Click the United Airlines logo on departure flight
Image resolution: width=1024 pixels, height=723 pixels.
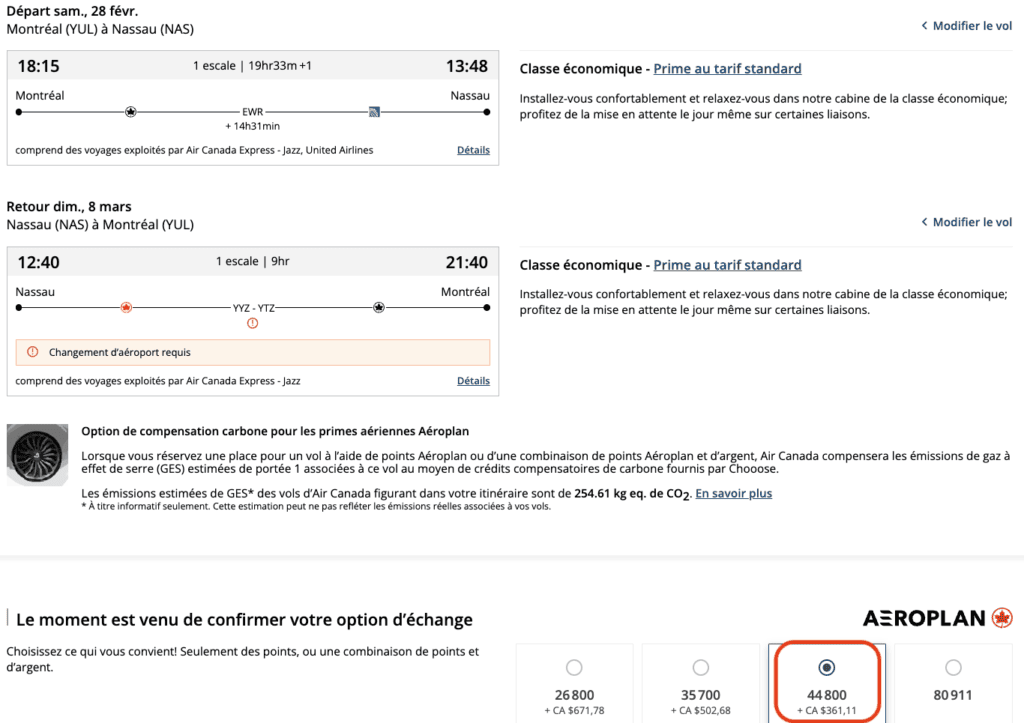tap(374, 111)
